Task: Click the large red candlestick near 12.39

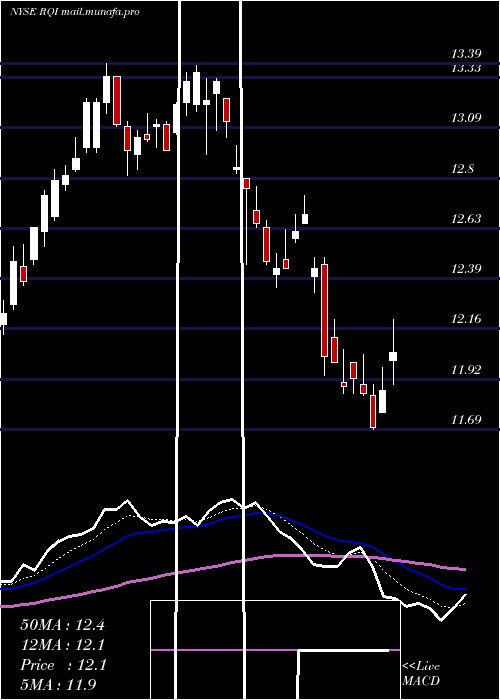Action: click(x=325, y=310)
